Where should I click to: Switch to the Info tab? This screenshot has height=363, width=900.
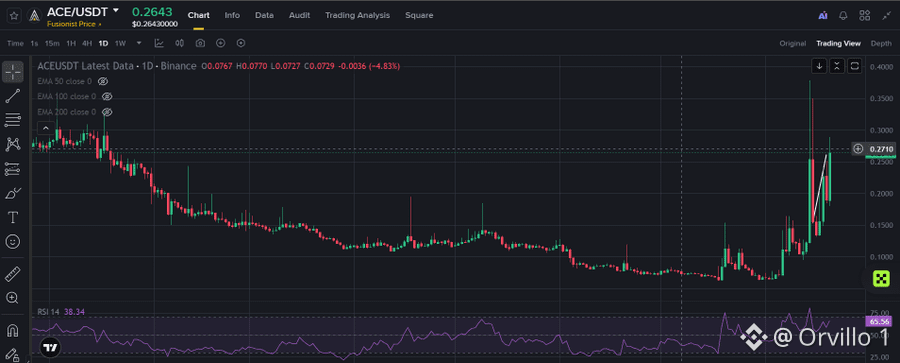[x=232, y=16]
